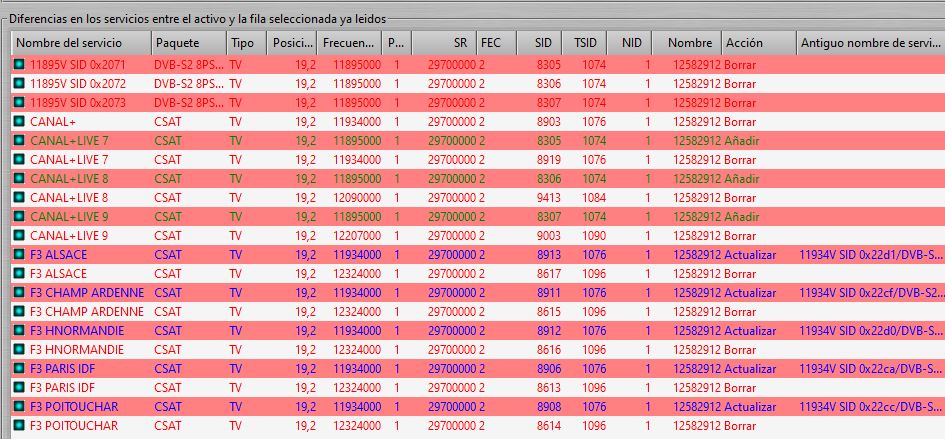Click the Tipo column header
Viewport: 945px width, 439px height.
click(x=246, y=43)
